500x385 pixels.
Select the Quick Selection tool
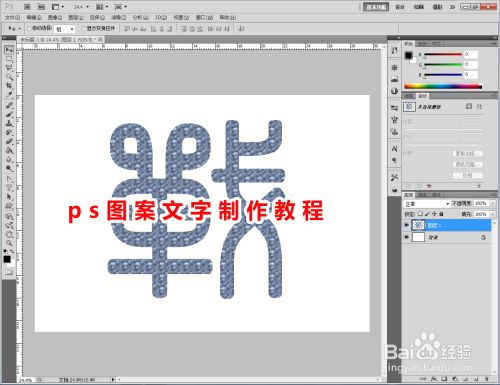click(x=9, y=77)
